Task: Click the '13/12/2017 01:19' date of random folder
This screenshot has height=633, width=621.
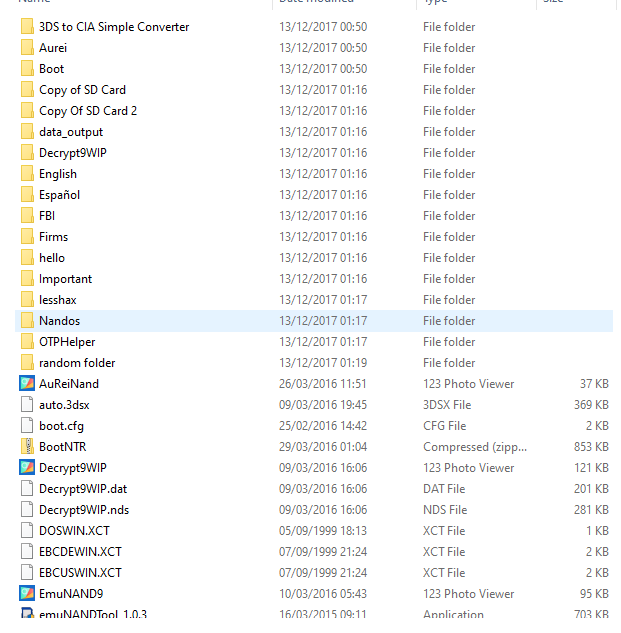Action: [x=323, y=363]
